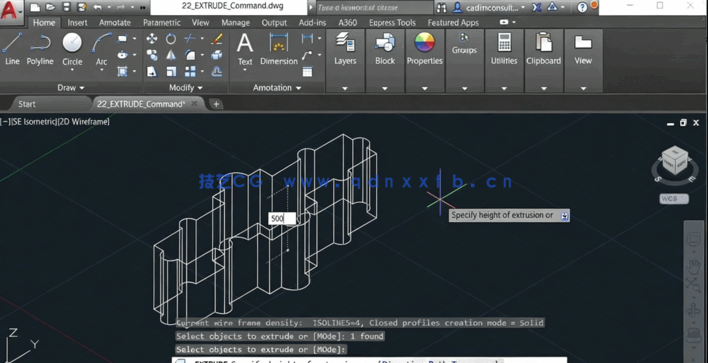
Task: Close the 22_EXTRUDE_Command drawing tab
Action: 194,104
